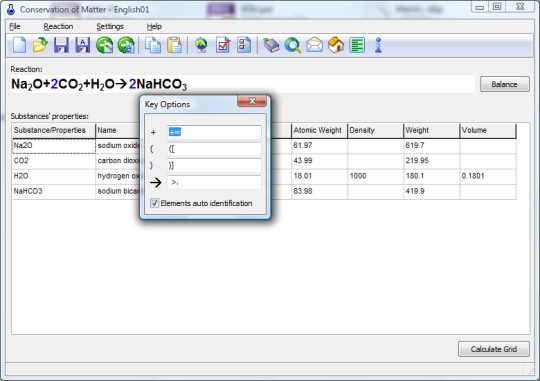Click the Substance/Properties column header
The width and height of the screenshot is (540, 381).
click(54, 131)
